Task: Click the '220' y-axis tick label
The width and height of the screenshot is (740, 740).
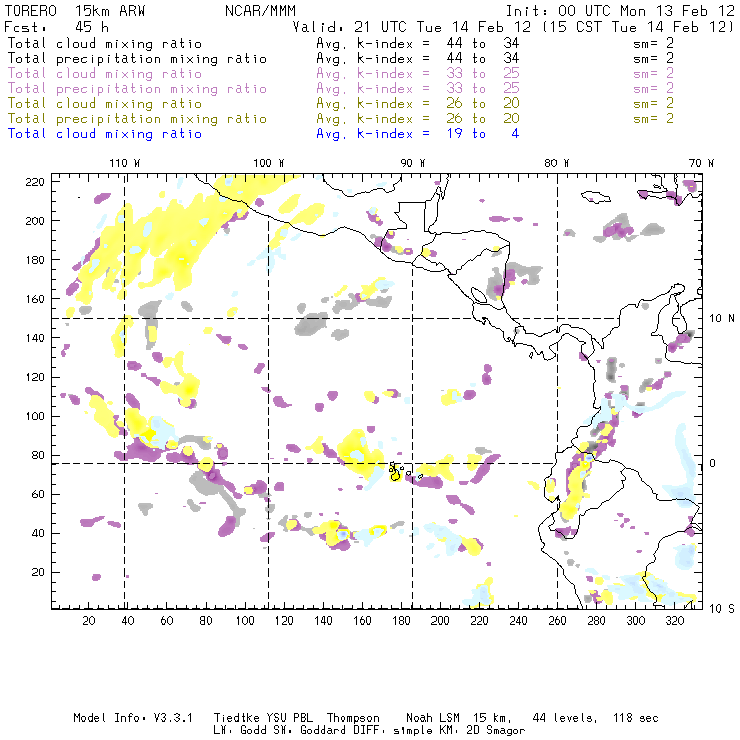Action: [x=35, y=182]
